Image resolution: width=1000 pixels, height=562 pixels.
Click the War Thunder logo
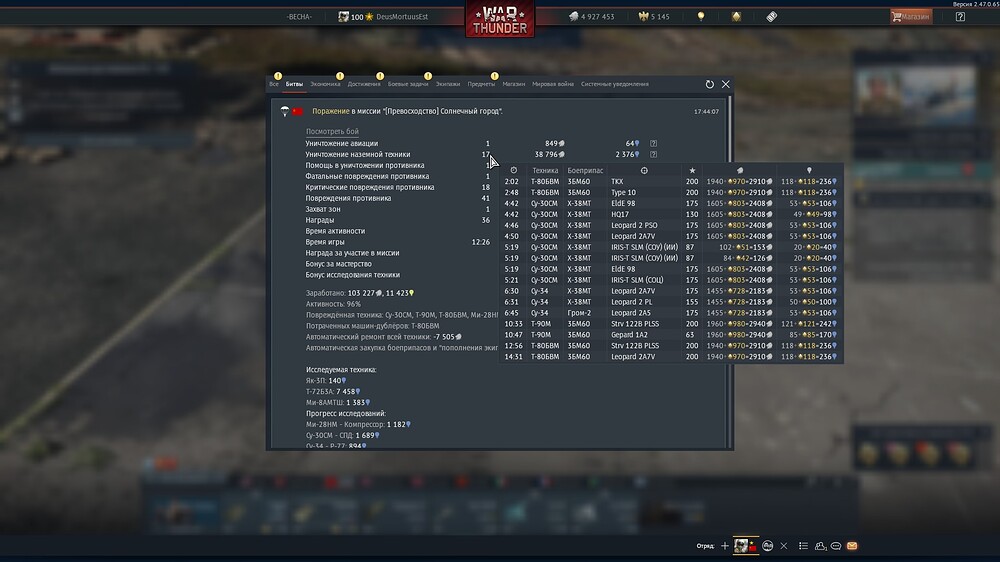point(500,20)
